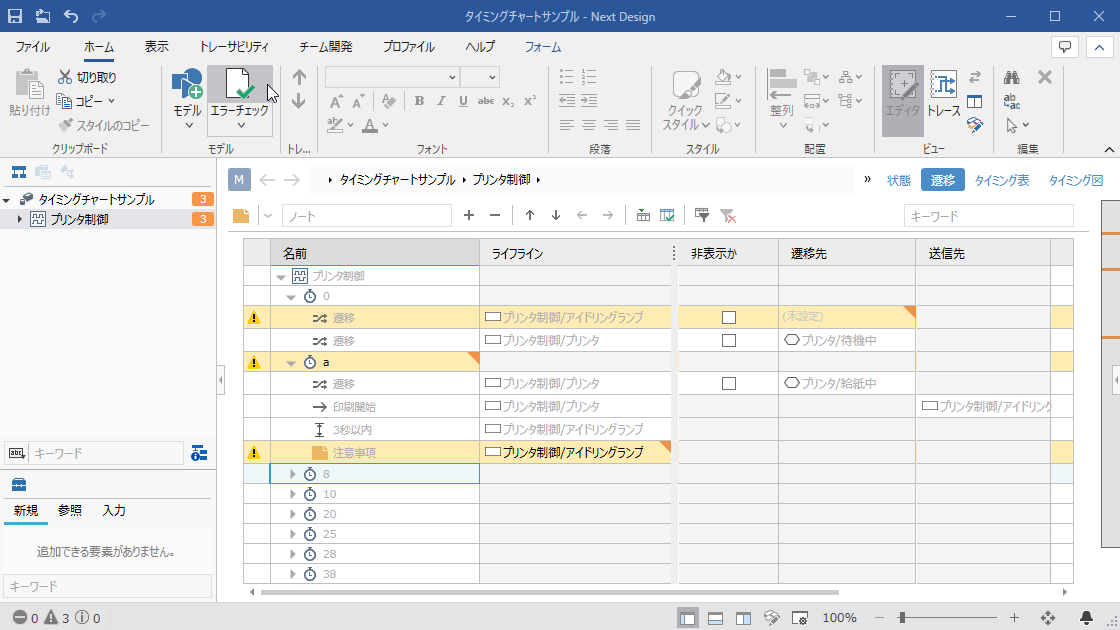This screenshot has height=630, width=1120.
Task: Click the Underline formatting button
Action: (x=463, y=101)
